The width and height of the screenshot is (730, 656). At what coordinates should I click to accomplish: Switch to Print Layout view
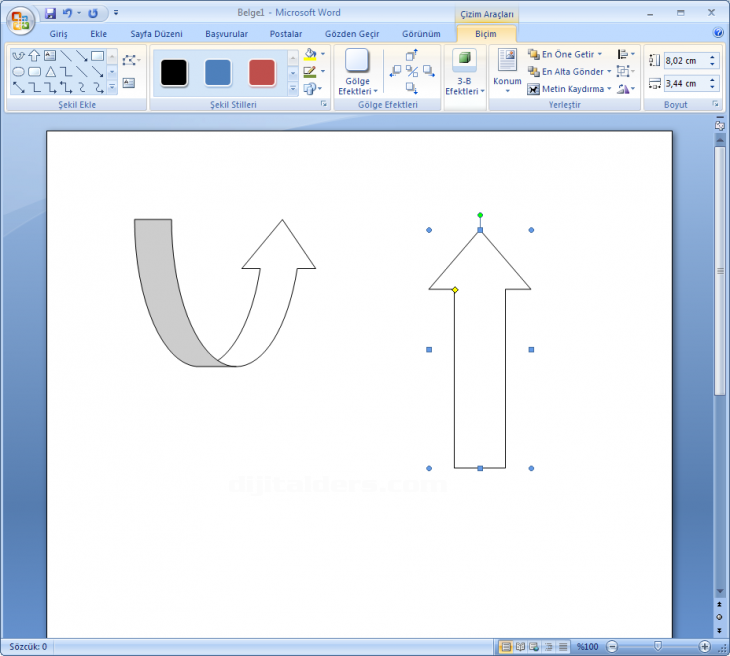[505, 647]
